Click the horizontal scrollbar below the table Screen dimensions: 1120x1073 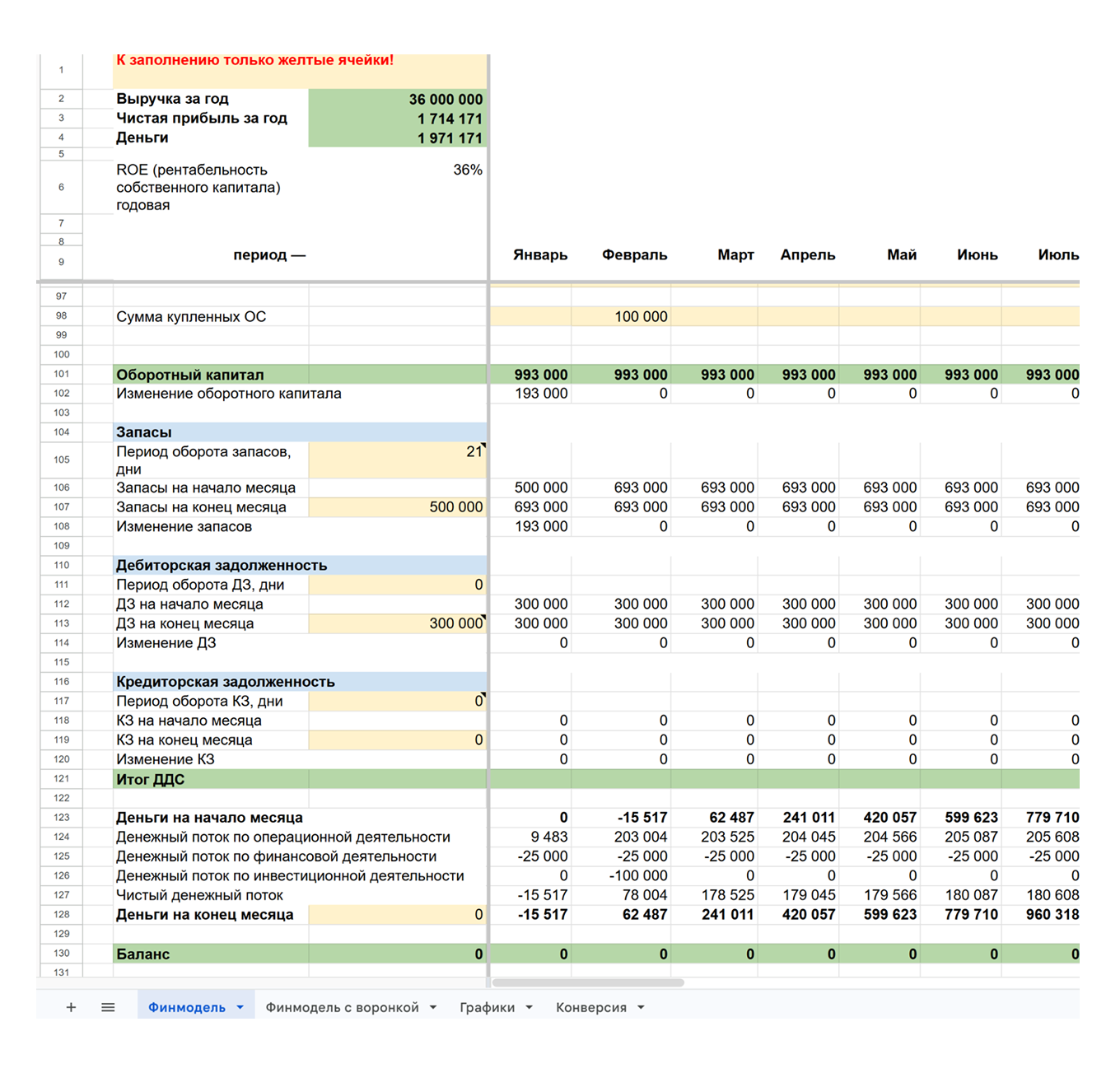click(x=588, y=982)
